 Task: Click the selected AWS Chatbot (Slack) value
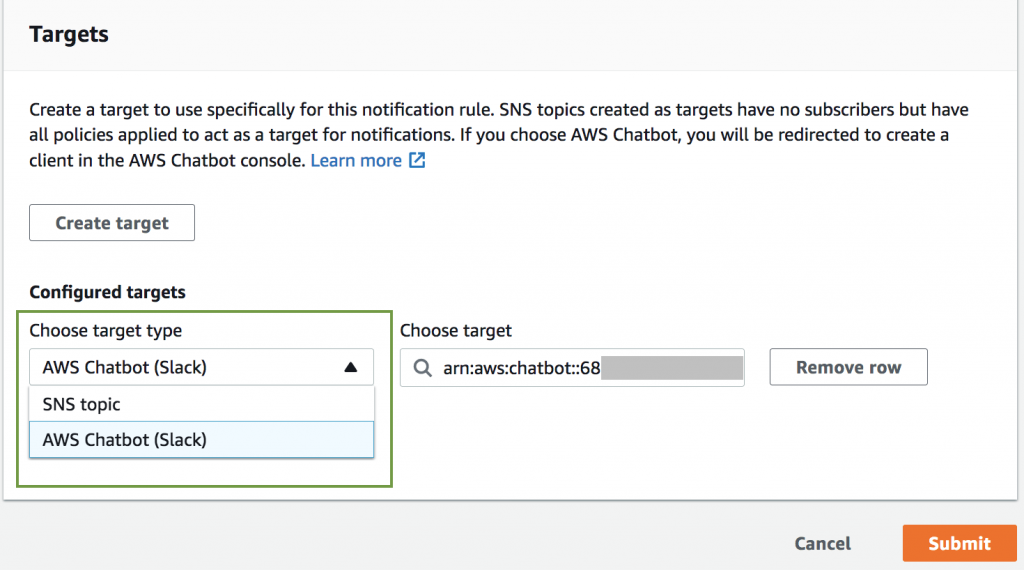(x=125, y=367)
